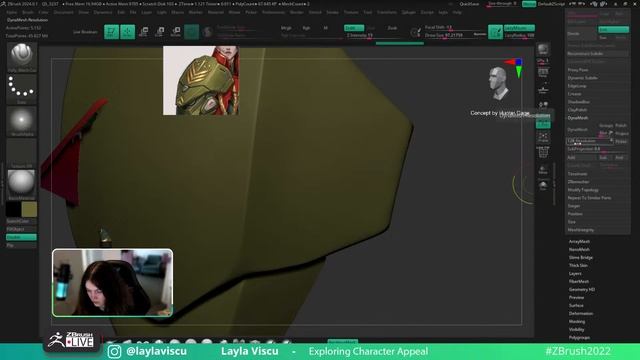Toggle the Gizmo 3D icon
The image size is (640, 360).
pos(191,32)
